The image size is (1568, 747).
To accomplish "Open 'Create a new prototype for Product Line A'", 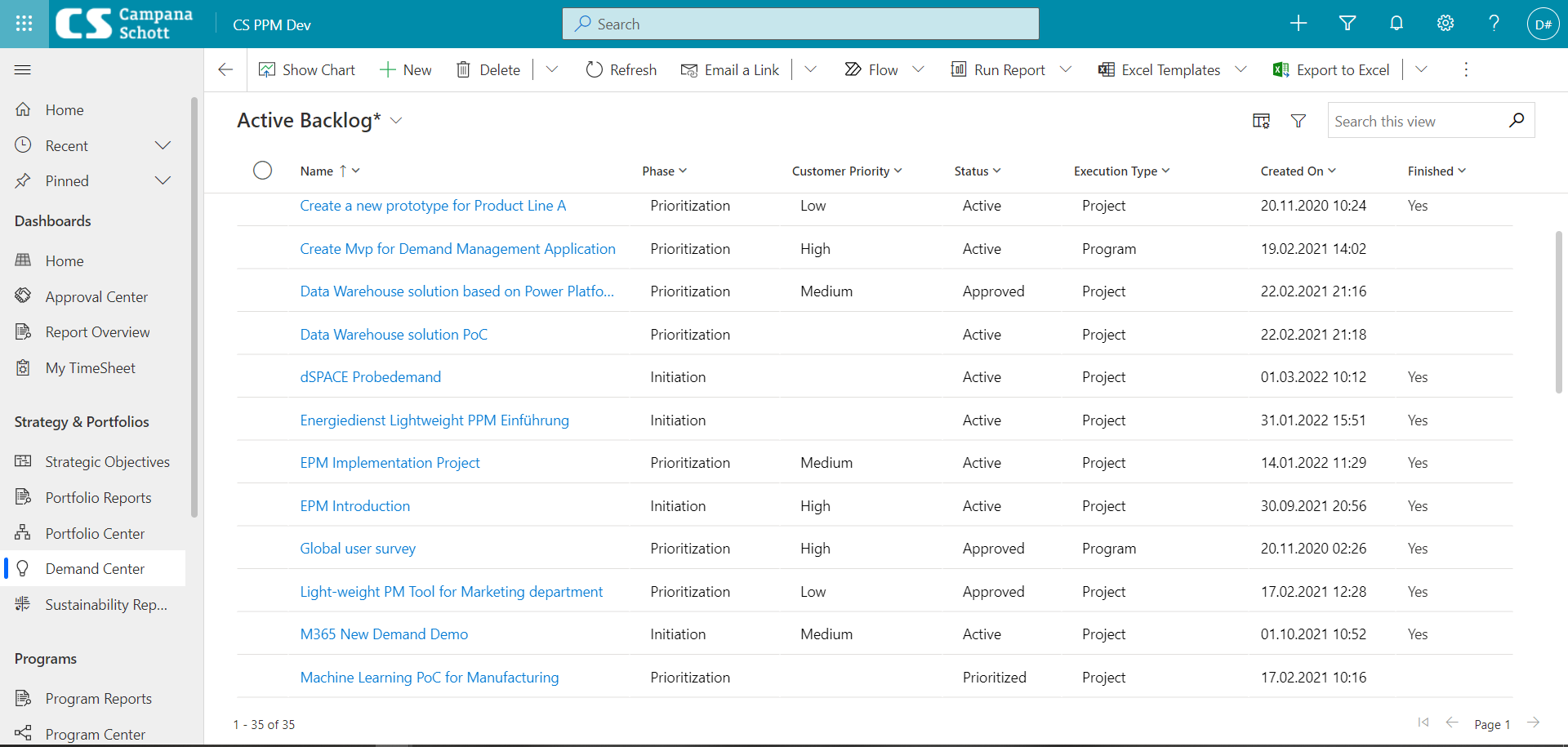I will [x=433, y=206].
